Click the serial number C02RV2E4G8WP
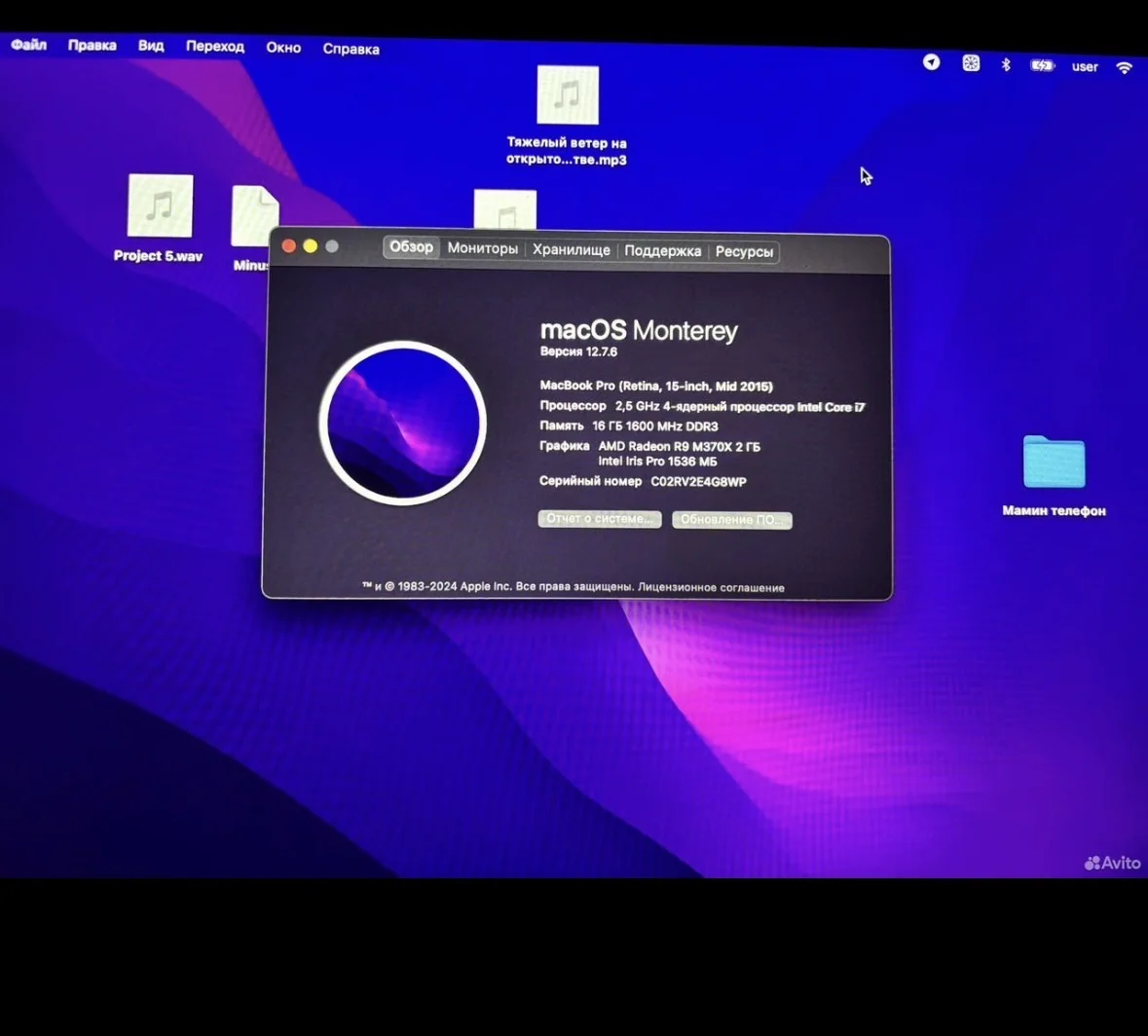This screenshot has width=1148, height=1036. coord(698,482)
